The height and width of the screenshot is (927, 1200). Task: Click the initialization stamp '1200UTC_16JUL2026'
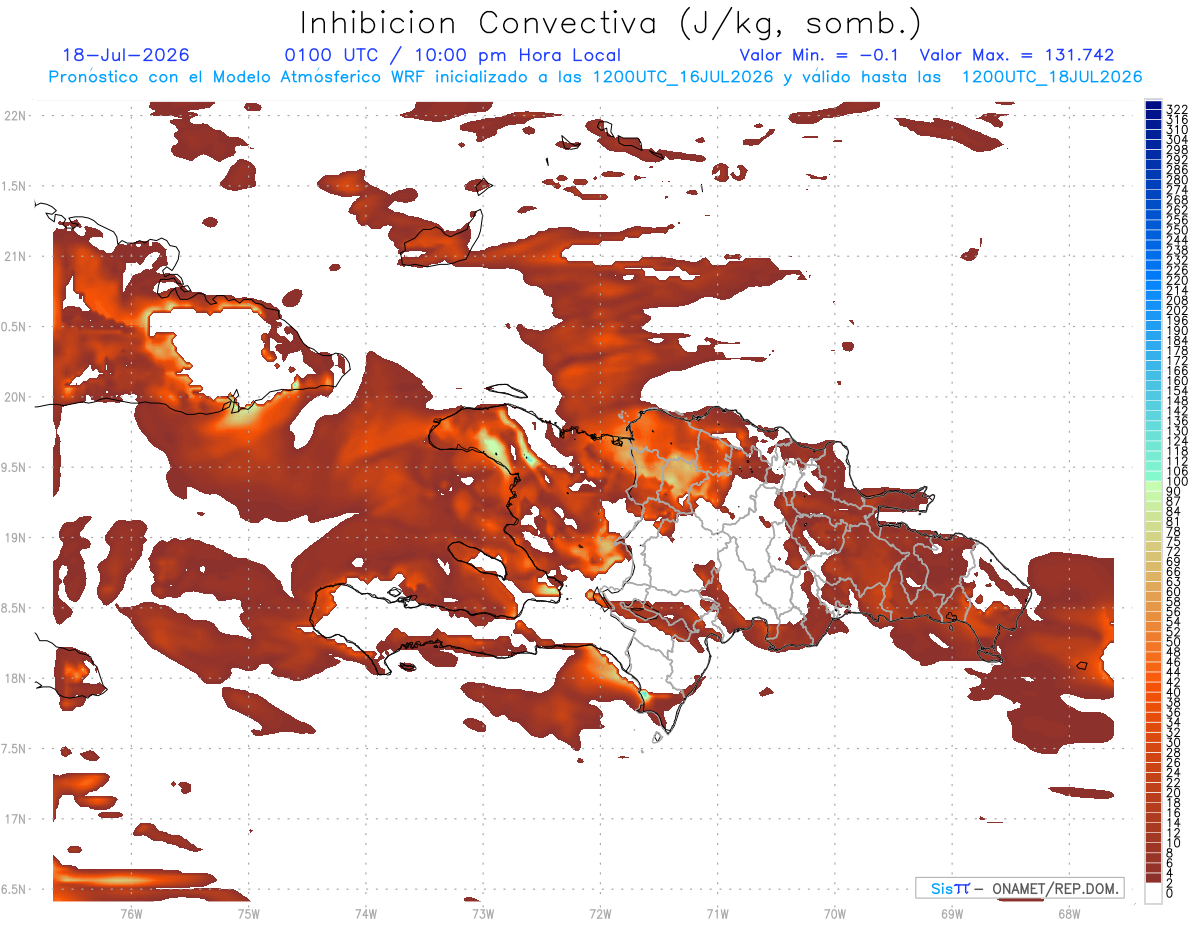[683, 77]
